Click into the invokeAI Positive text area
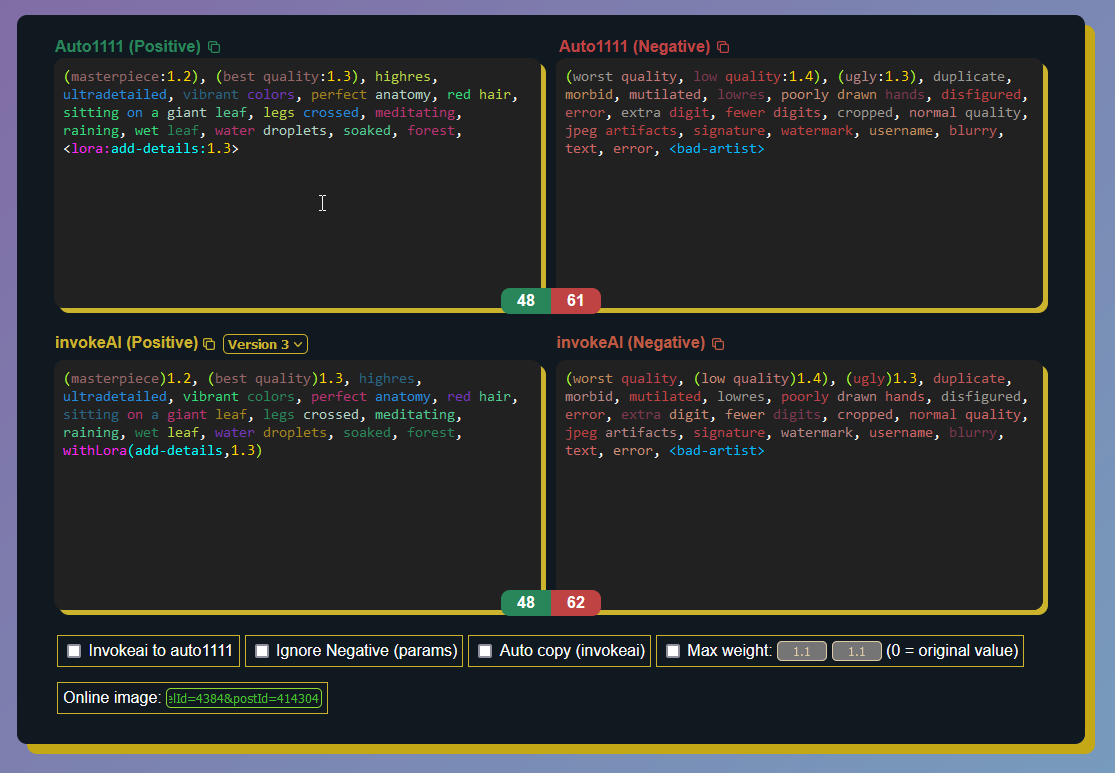Screen dimensions: 1115x773 297,486
